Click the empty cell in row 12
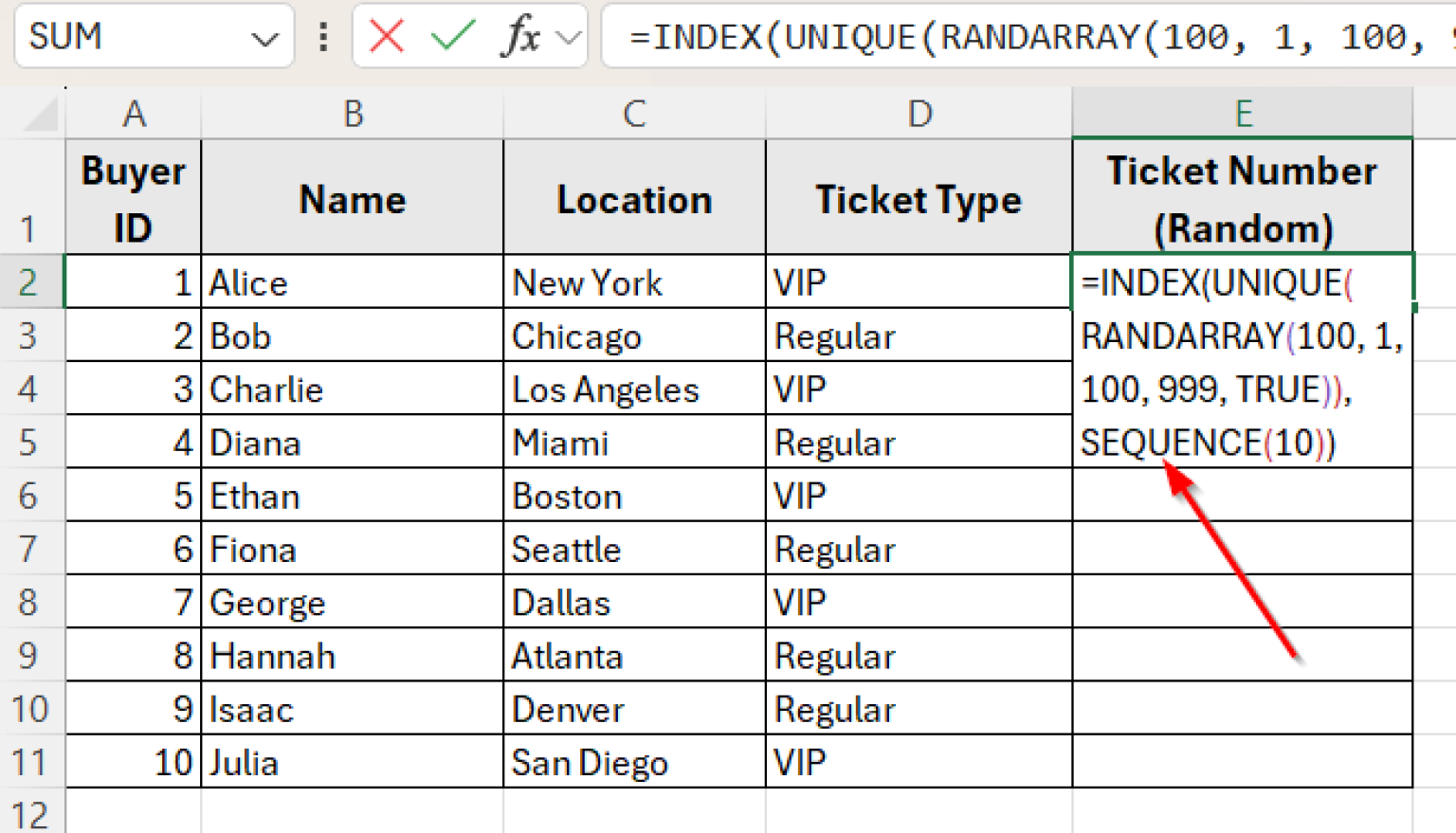This screenshot has height=833, width=1456. click(x=352, y=811)
